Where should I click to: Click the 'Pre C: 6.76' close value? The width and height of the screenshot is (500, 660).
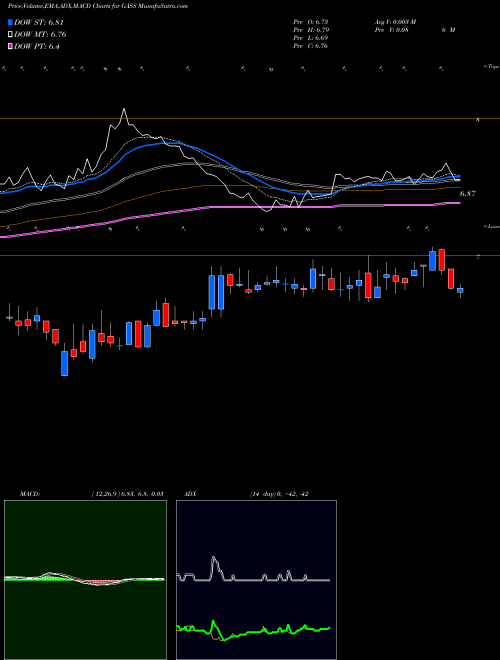[x=311, y=46]
